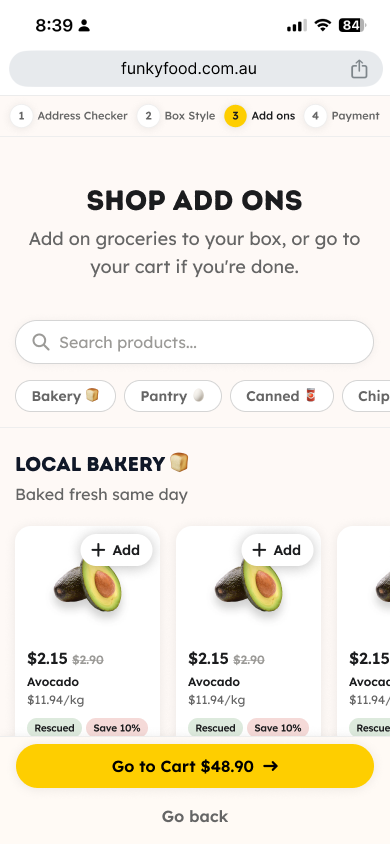Filter by Pantry category chip
The image size is (390, 844).
173,396
